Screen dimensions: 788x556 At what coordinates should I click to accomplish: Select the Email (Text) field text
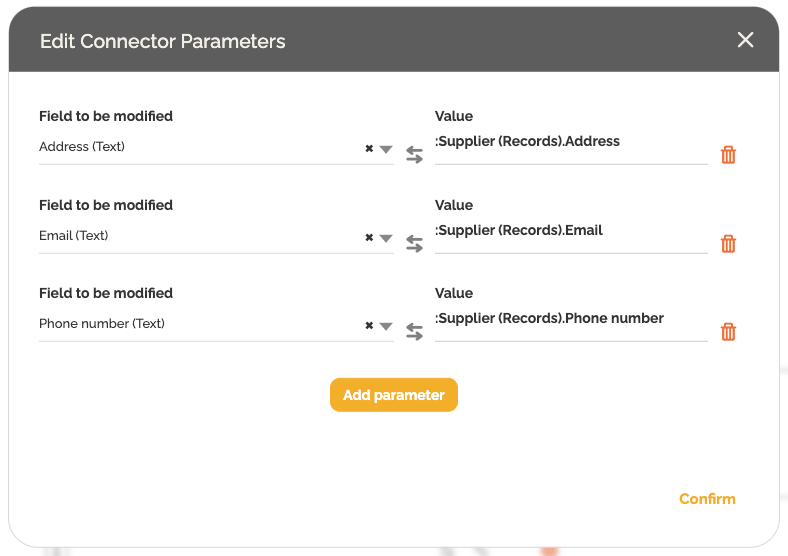coord(74,236)
